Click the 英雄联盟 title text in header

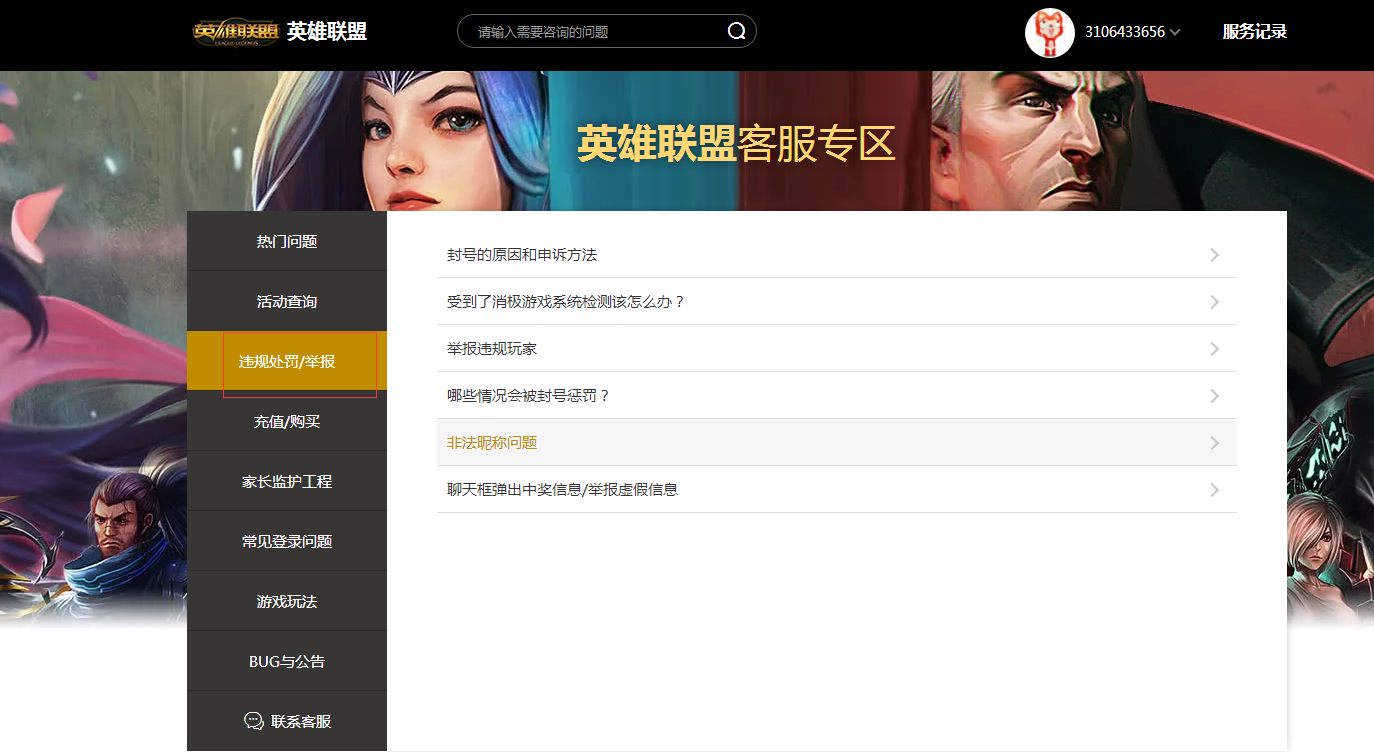[x=327, y=32]
